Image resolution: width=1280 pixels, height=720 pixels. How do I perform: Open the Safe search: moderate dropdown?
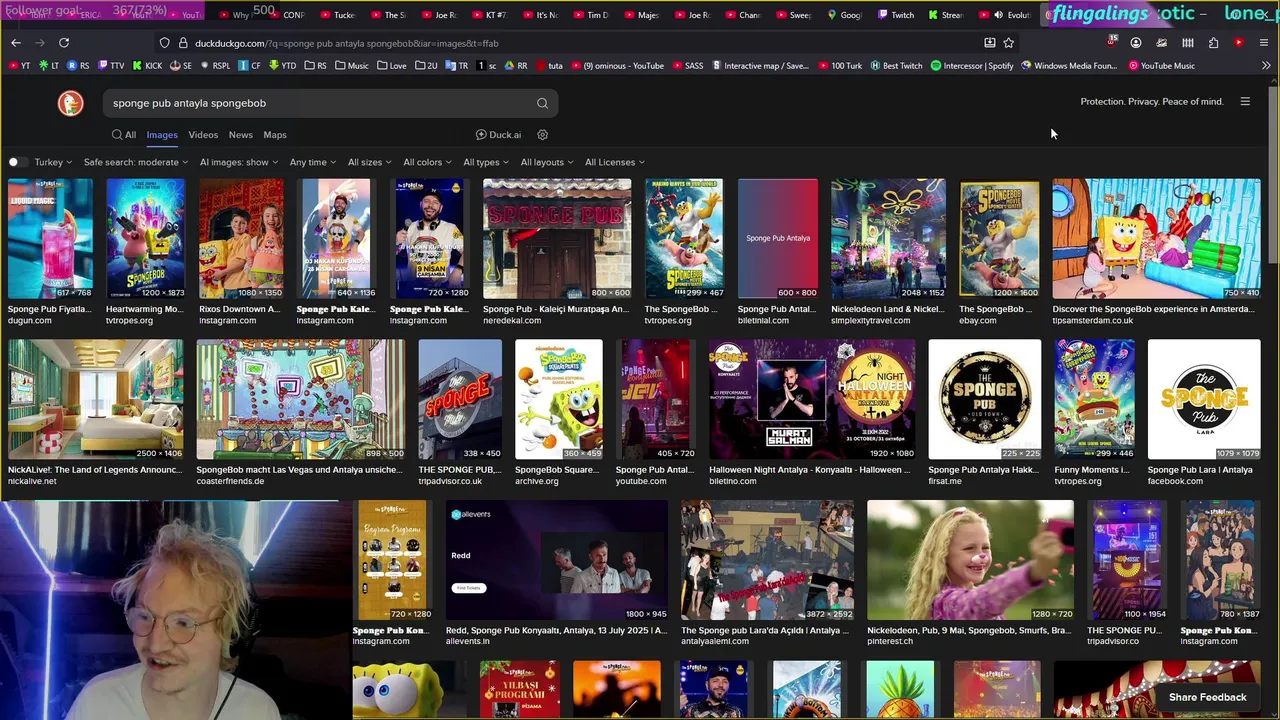135,162
